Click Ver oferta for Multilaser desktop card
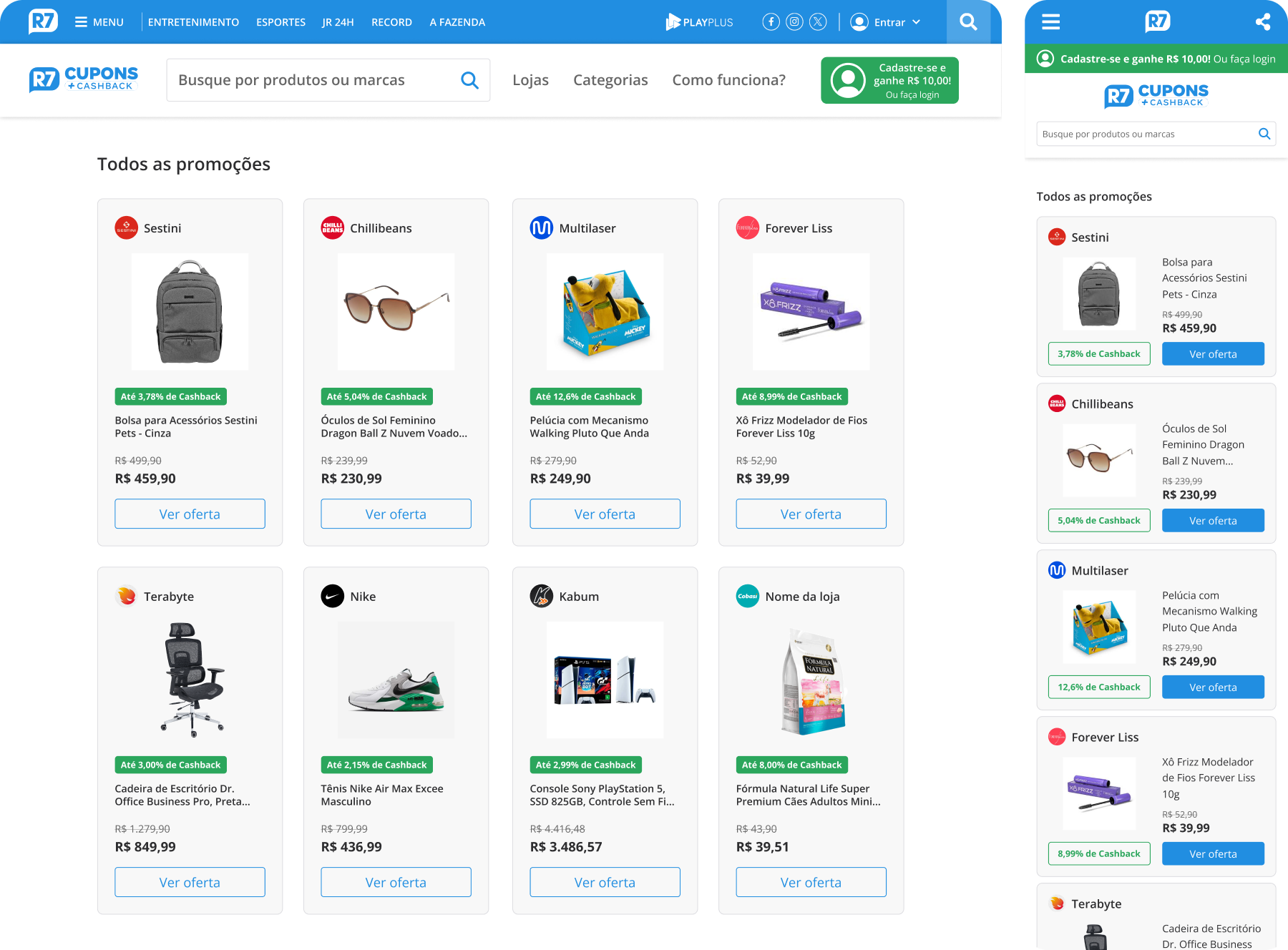This screenshot has width=1288, height=950. click(605, 514)
